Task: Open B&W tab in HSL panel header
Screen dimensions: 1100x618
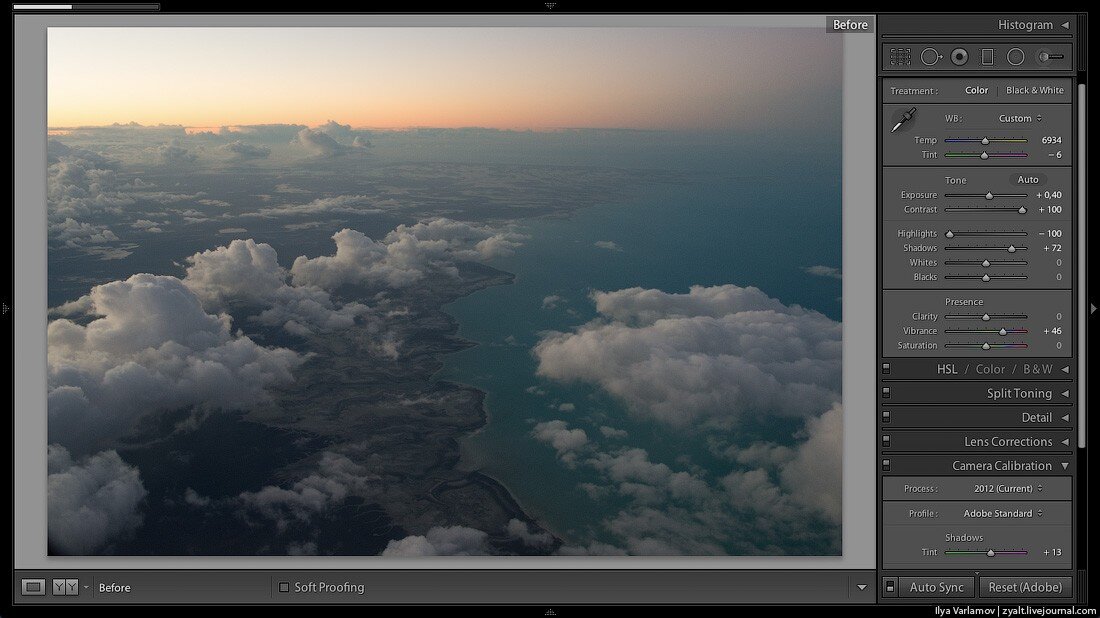Action: (1038, 369)
